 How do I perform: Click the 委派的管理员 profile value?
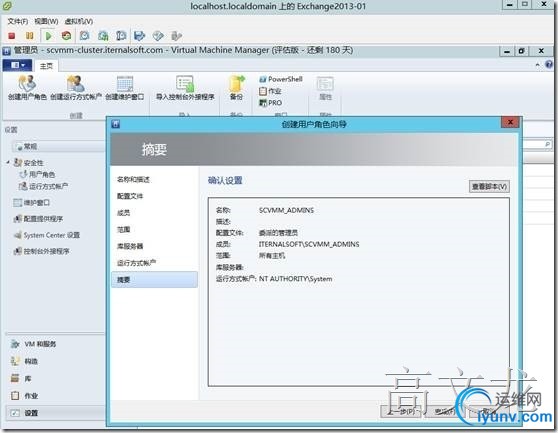coord(278,233)
